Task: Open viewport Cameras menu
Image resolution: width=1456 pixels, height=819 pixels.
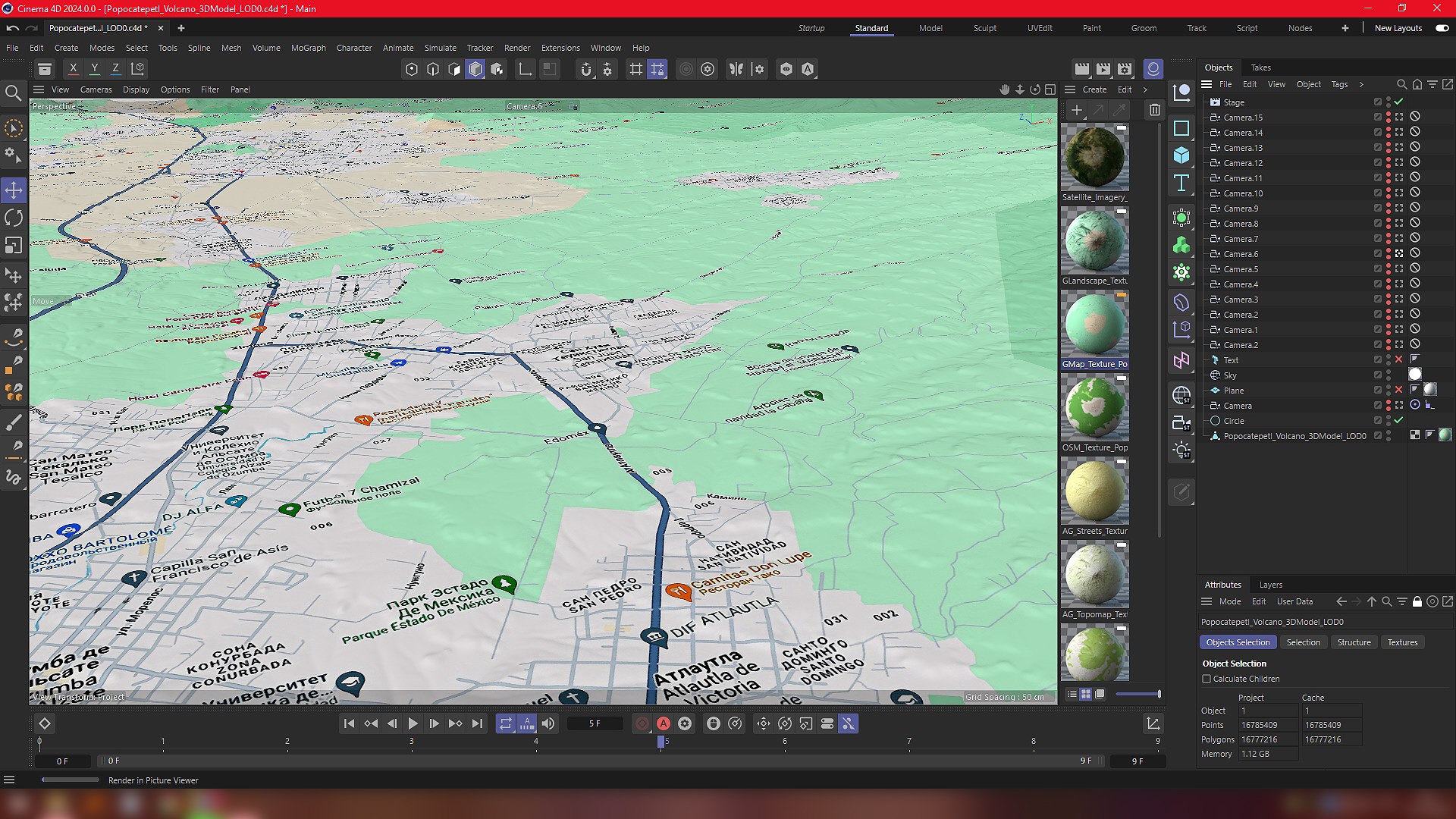Action: 96,89
